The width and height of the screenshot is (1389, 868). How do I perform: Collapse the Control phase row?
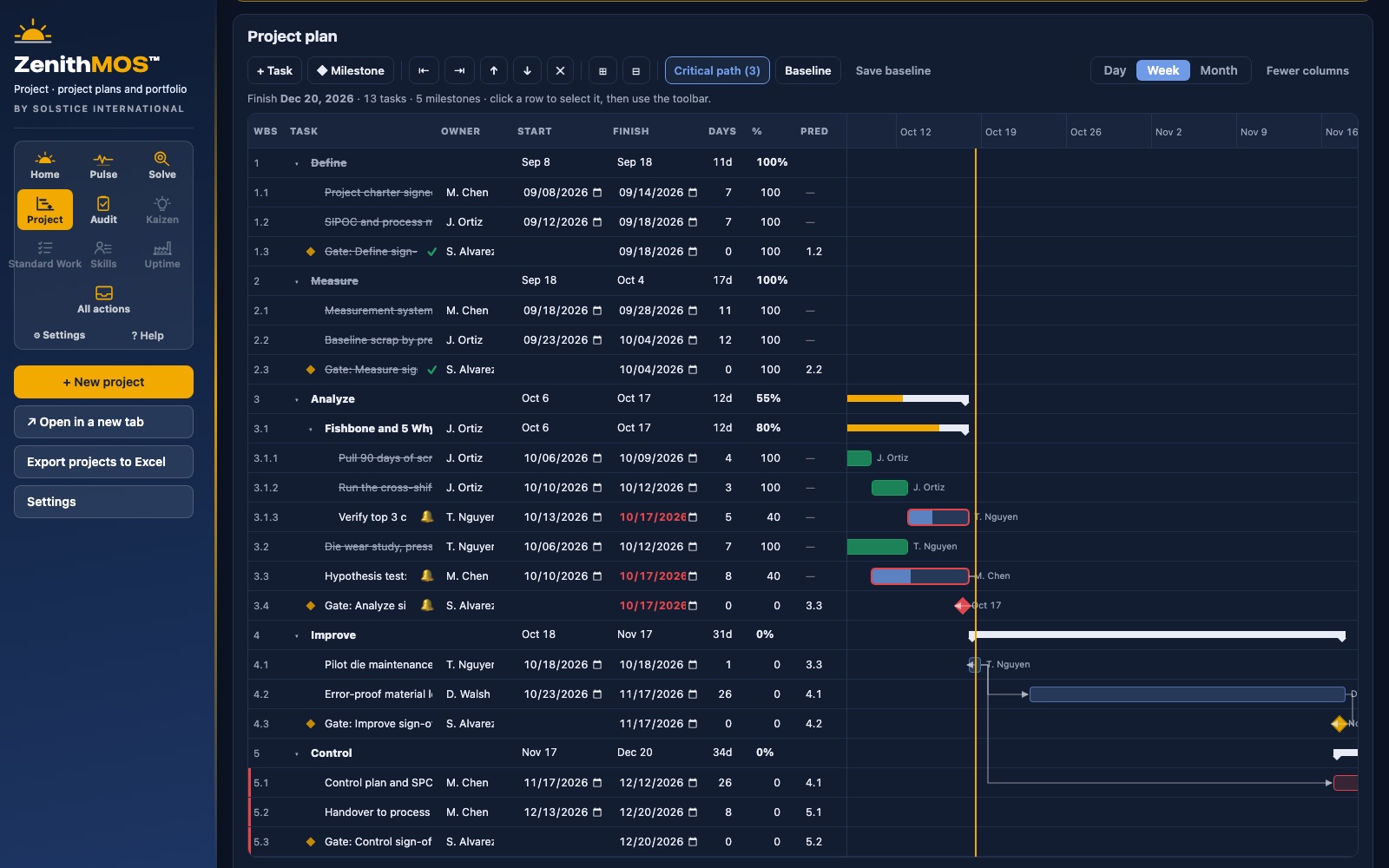point(297,753)
